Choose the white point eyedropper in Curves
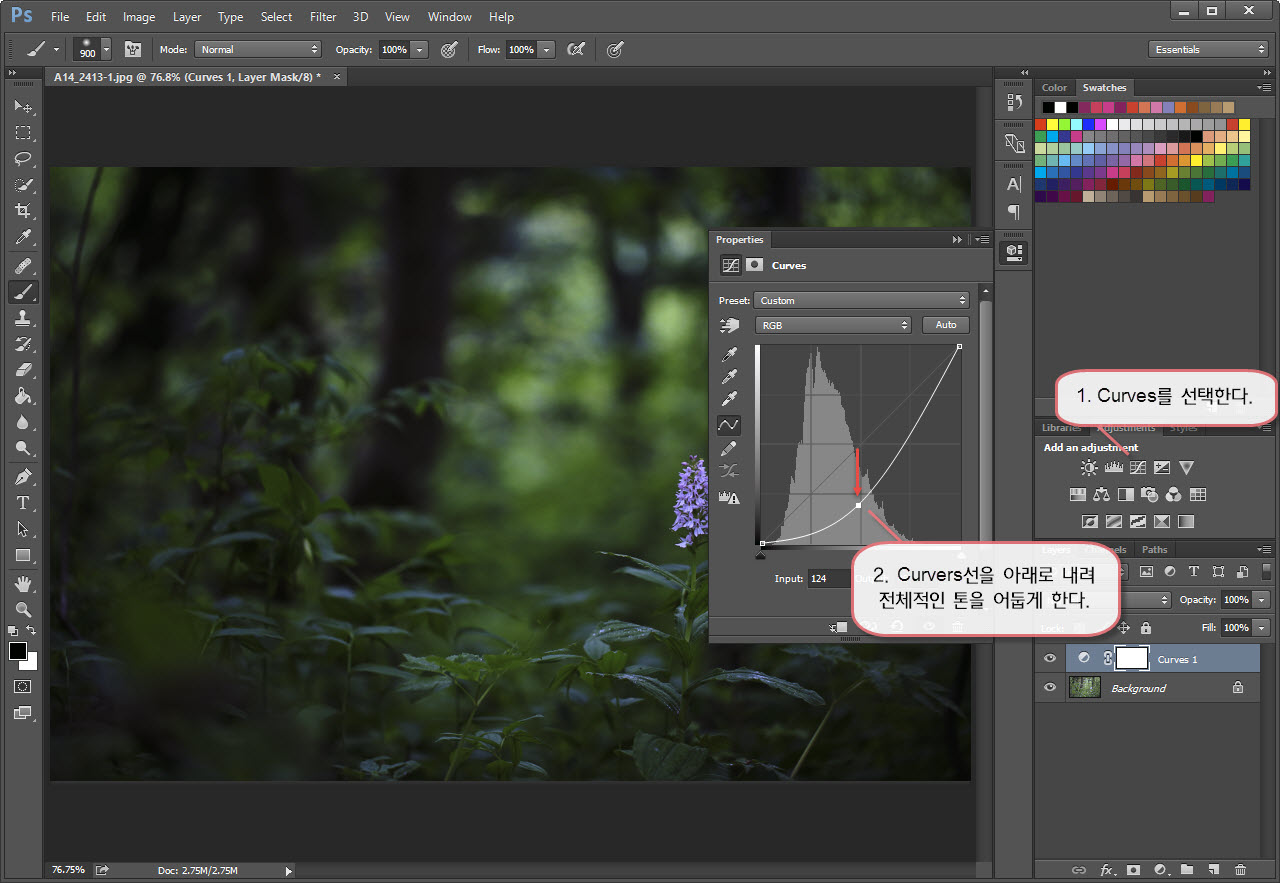 point(730,399)
